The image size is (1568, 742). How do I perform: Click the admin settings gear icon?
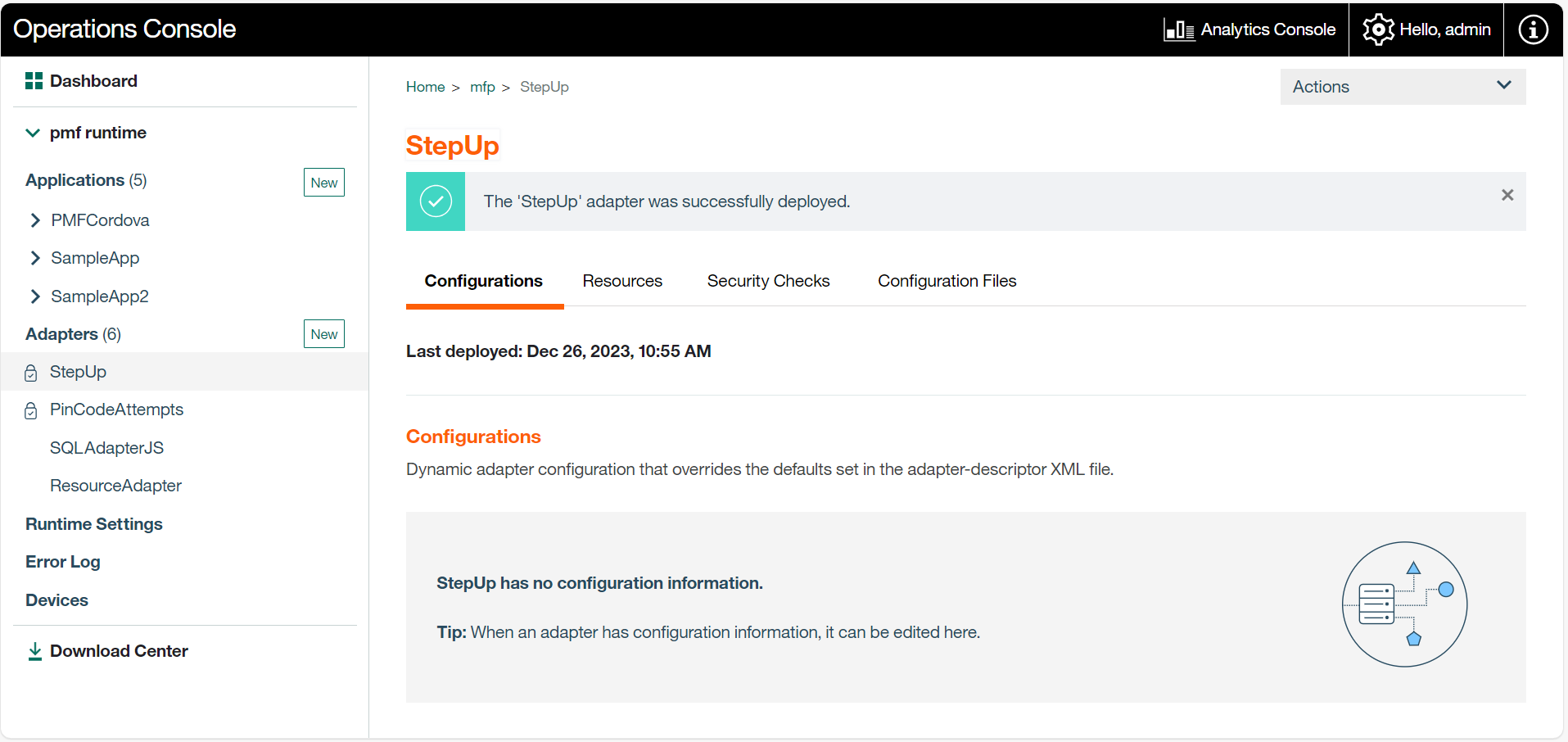click(x=1378, y=29)
